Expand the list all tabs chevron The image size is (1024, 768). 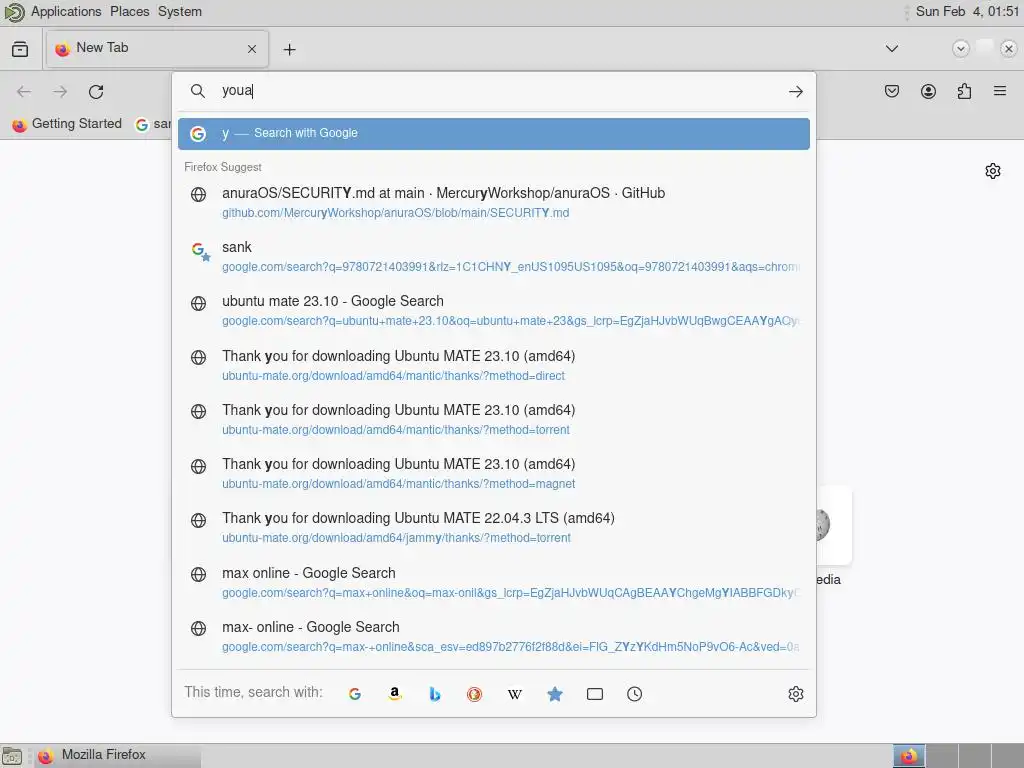pyautogui.click(x=891, y=48)
